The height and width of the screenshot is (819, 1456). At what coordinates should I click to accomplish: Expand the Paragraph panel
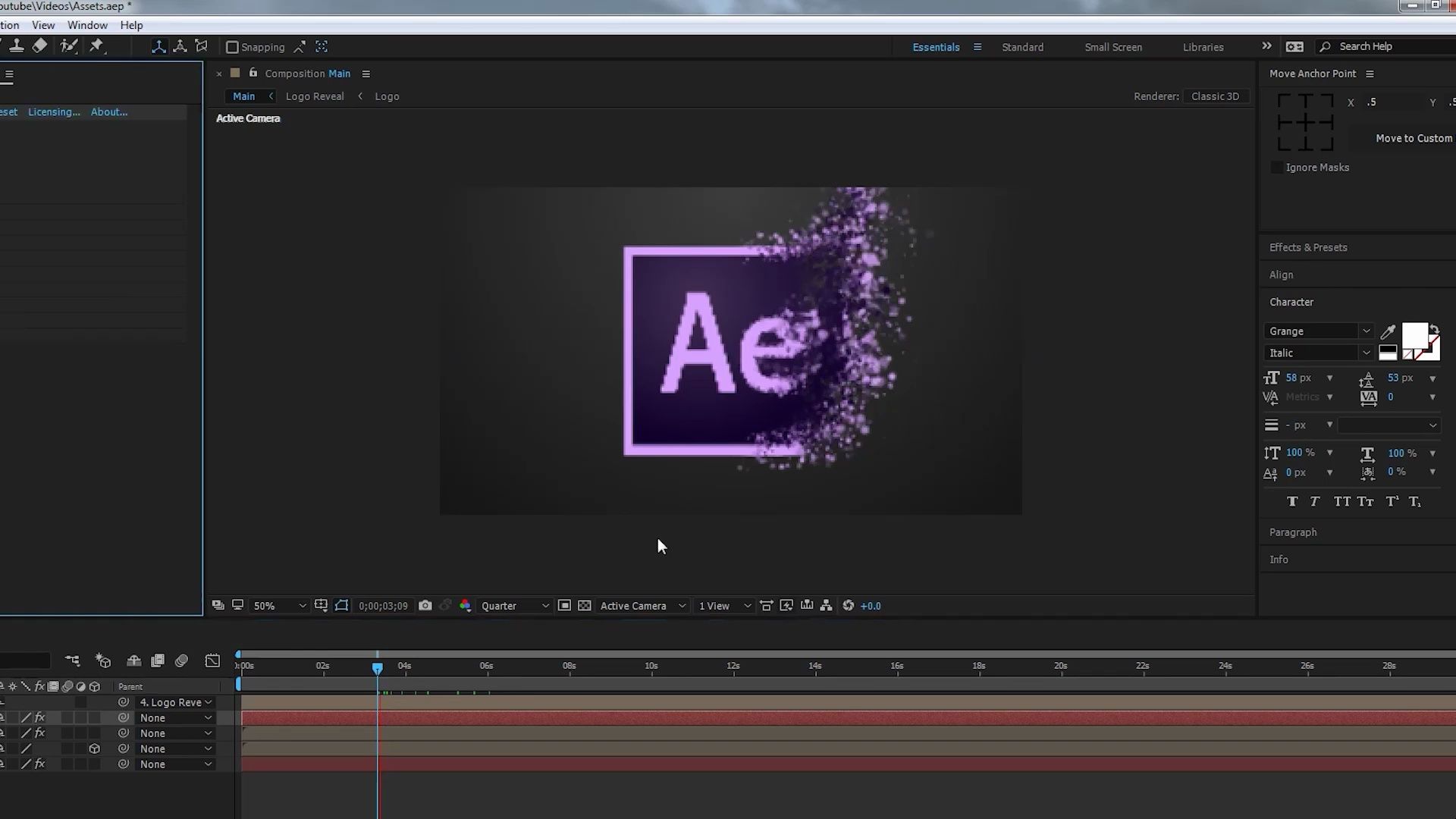[x=1293, y=532]
